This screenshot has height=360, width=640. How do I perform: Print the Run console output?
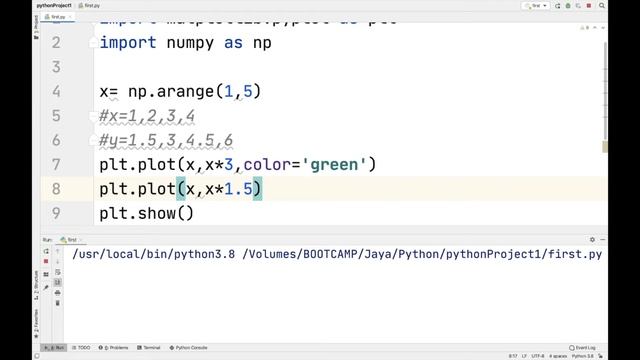coord(58,293)
